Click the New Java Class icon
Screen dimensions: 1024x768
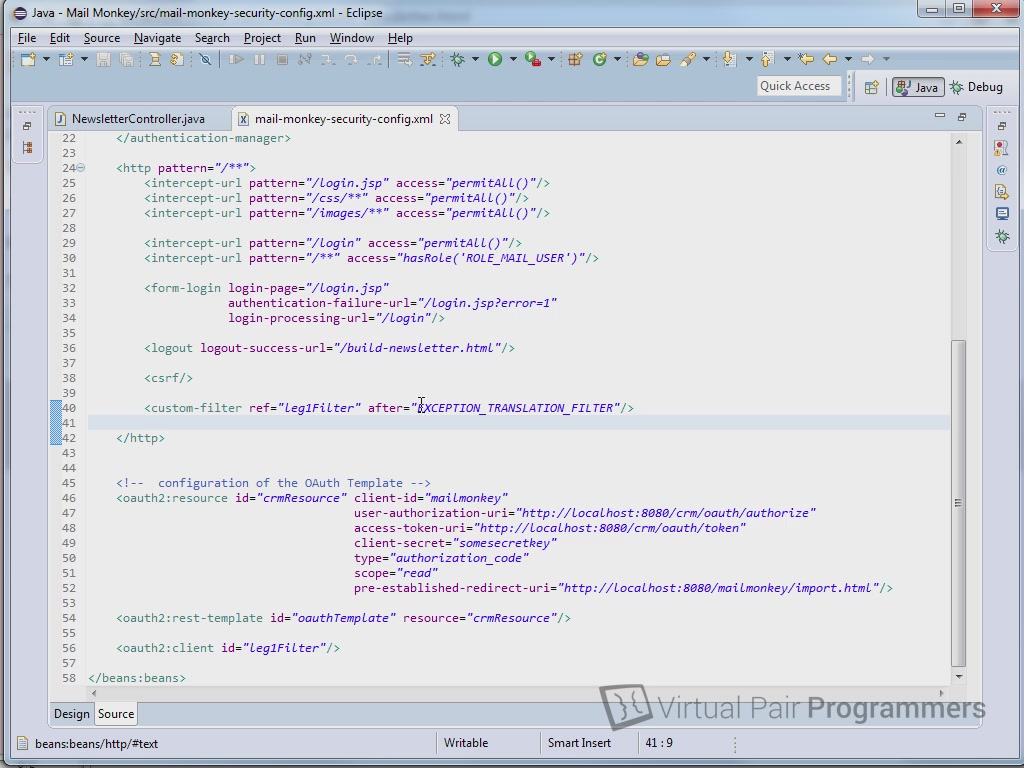pos(599,59)
